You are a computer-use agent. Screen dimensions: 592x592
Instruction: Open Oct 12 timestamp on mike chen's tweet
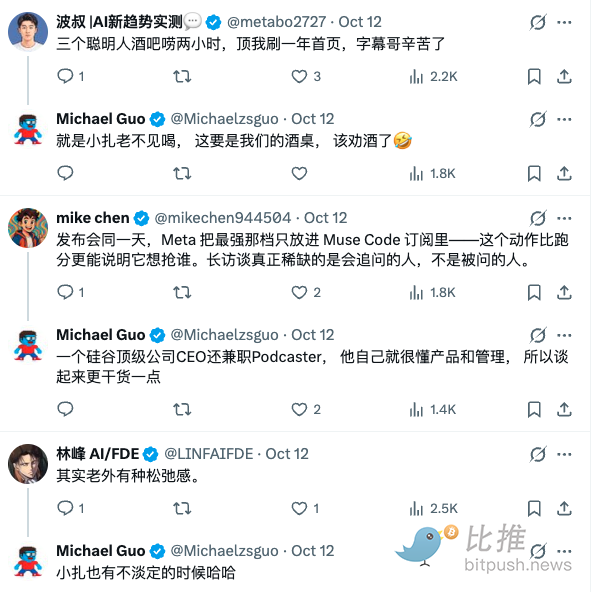point(325,218)
